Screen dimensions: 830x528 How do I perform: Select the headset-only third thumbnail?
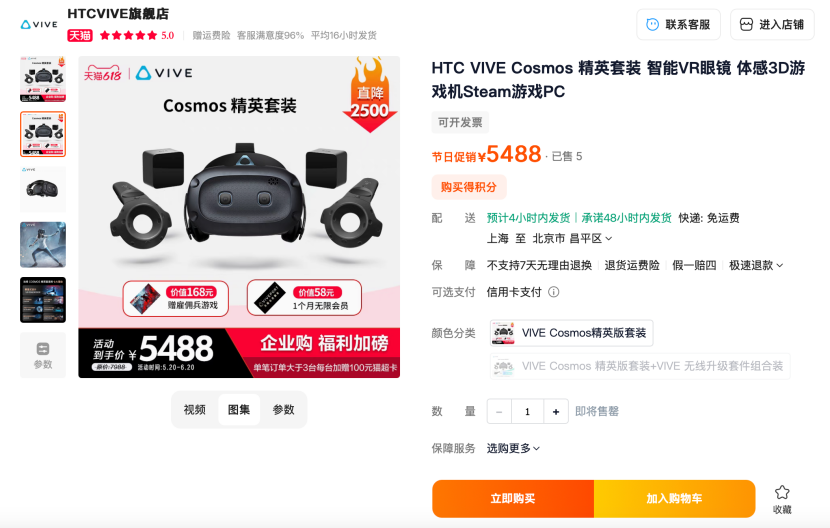pyautogui.click(x=43, y=189)
